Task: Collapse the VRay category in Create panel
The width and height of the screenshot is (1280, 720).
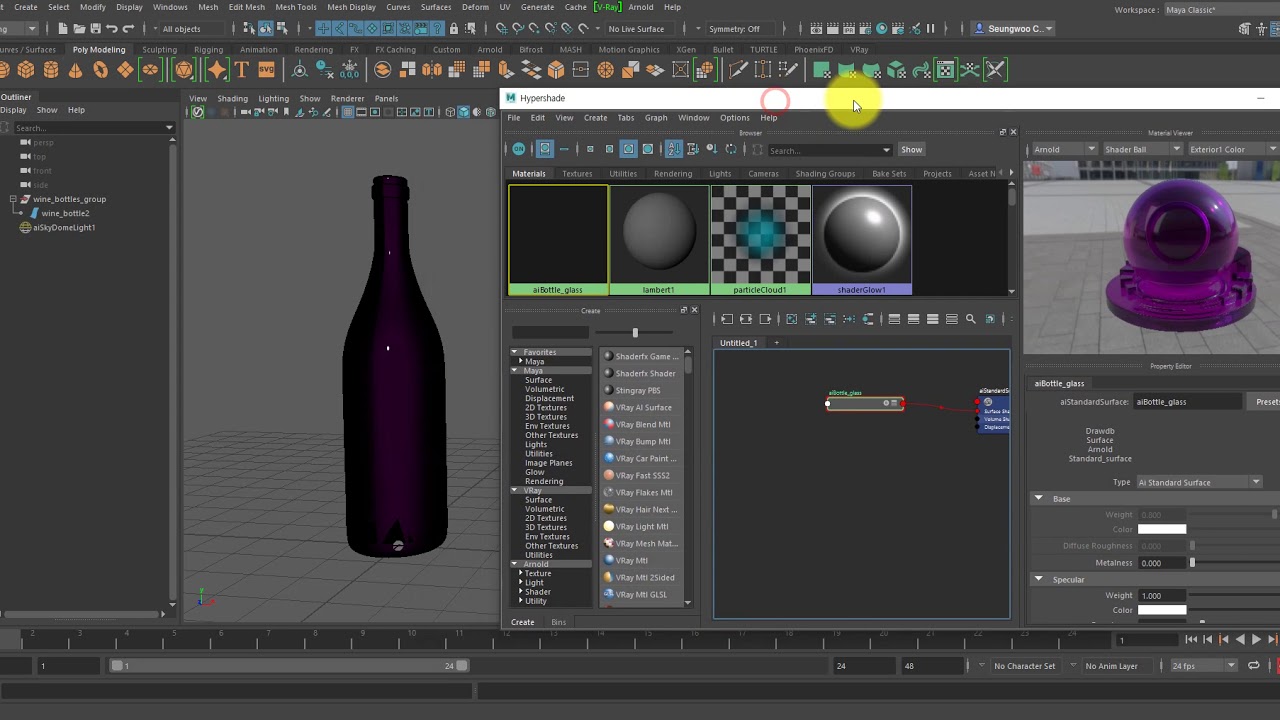Action: point(514,491)
